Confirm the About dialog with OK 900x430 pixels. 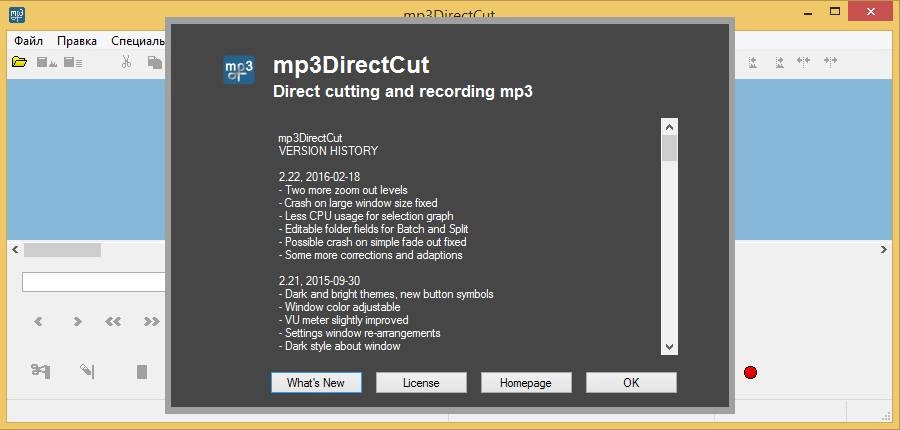click(x=631, y=383)
